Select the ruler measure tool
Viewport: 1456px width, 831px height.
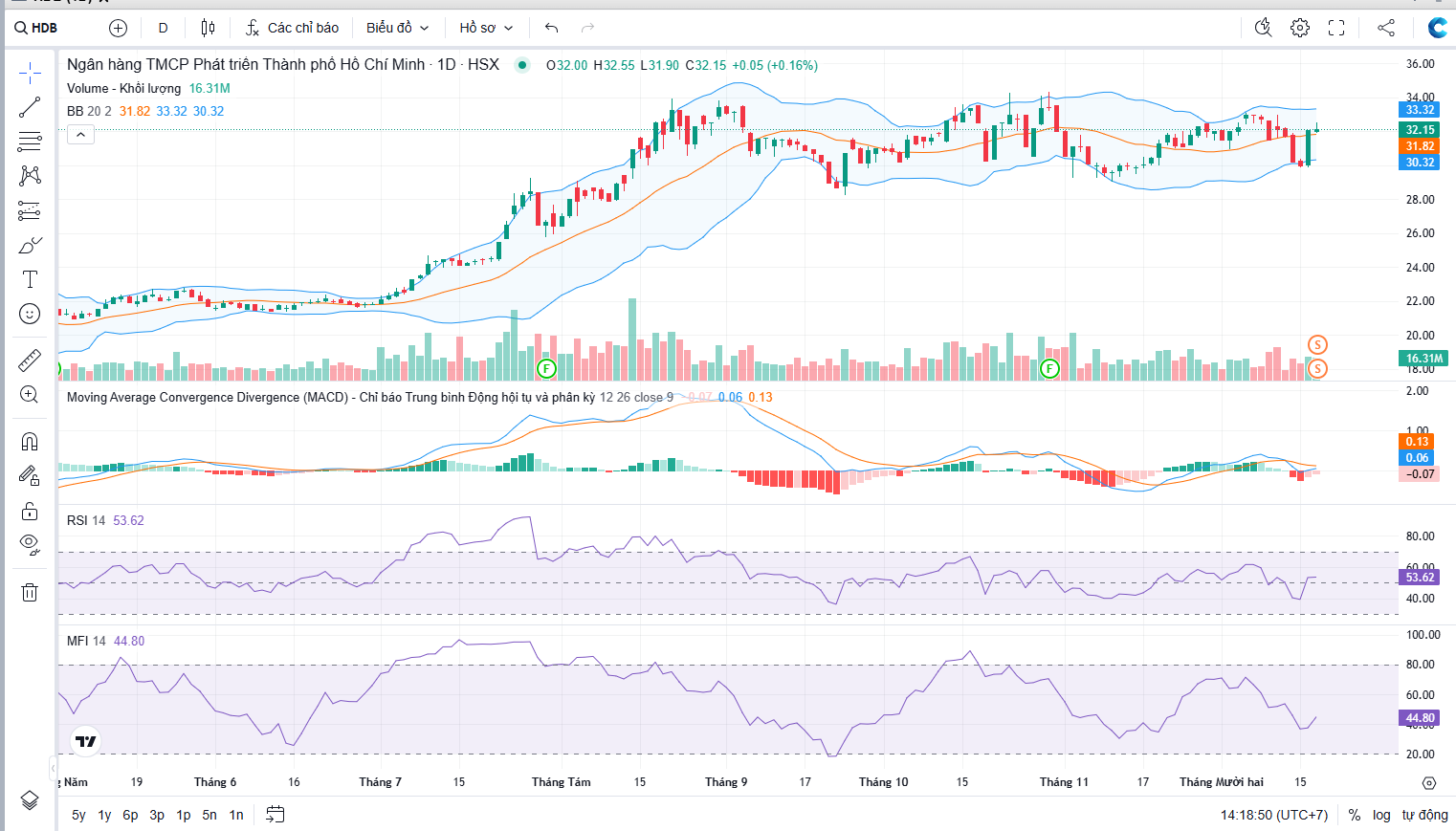(30, 361)
